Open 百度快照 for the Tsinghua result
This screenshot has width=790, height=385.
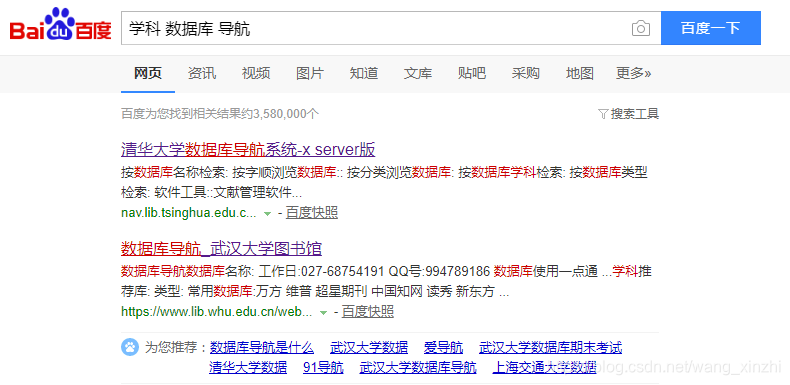[312, 213]
